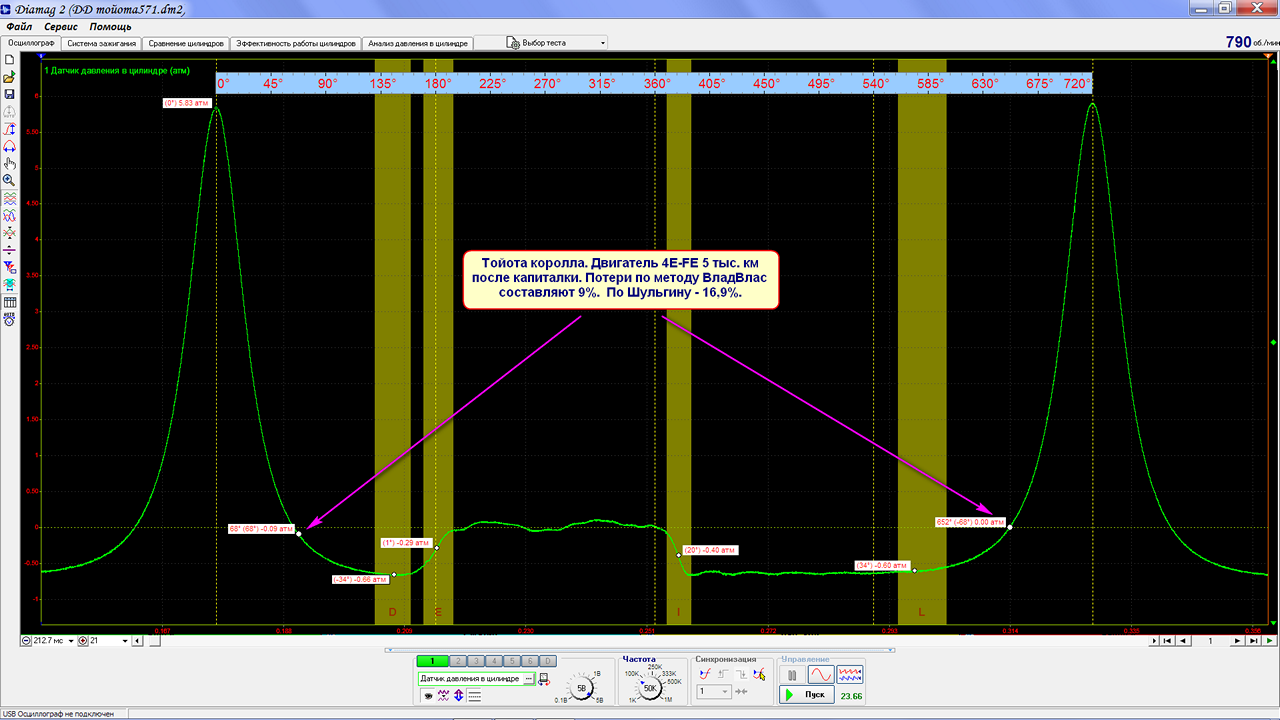Screen dimensions: 1280x720
Task: Click the New file icon in the left toolbar
Action: (9, 60)
